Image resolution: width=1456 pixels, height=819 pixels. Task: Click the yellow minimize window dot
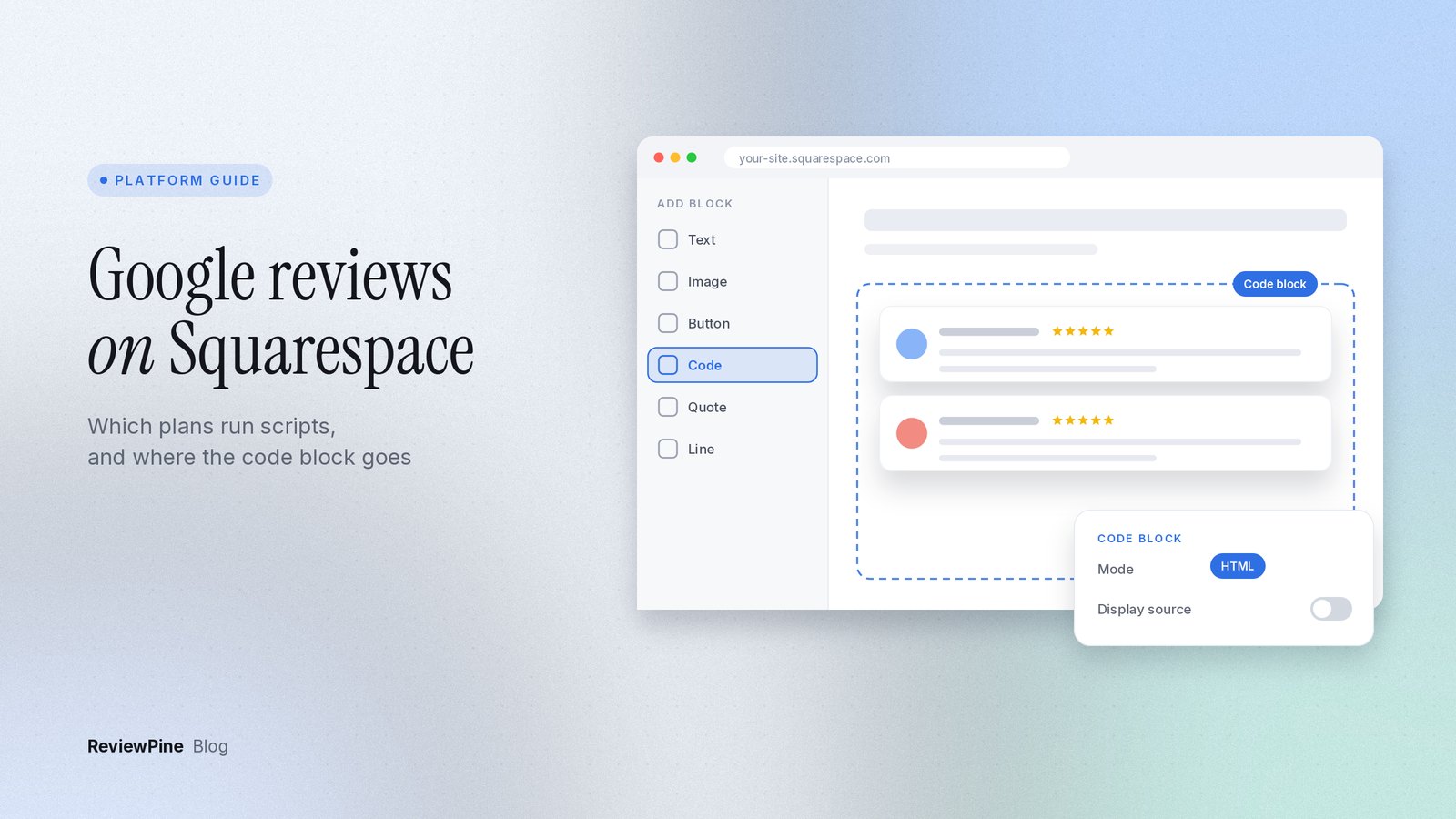(x=675, y=157)
